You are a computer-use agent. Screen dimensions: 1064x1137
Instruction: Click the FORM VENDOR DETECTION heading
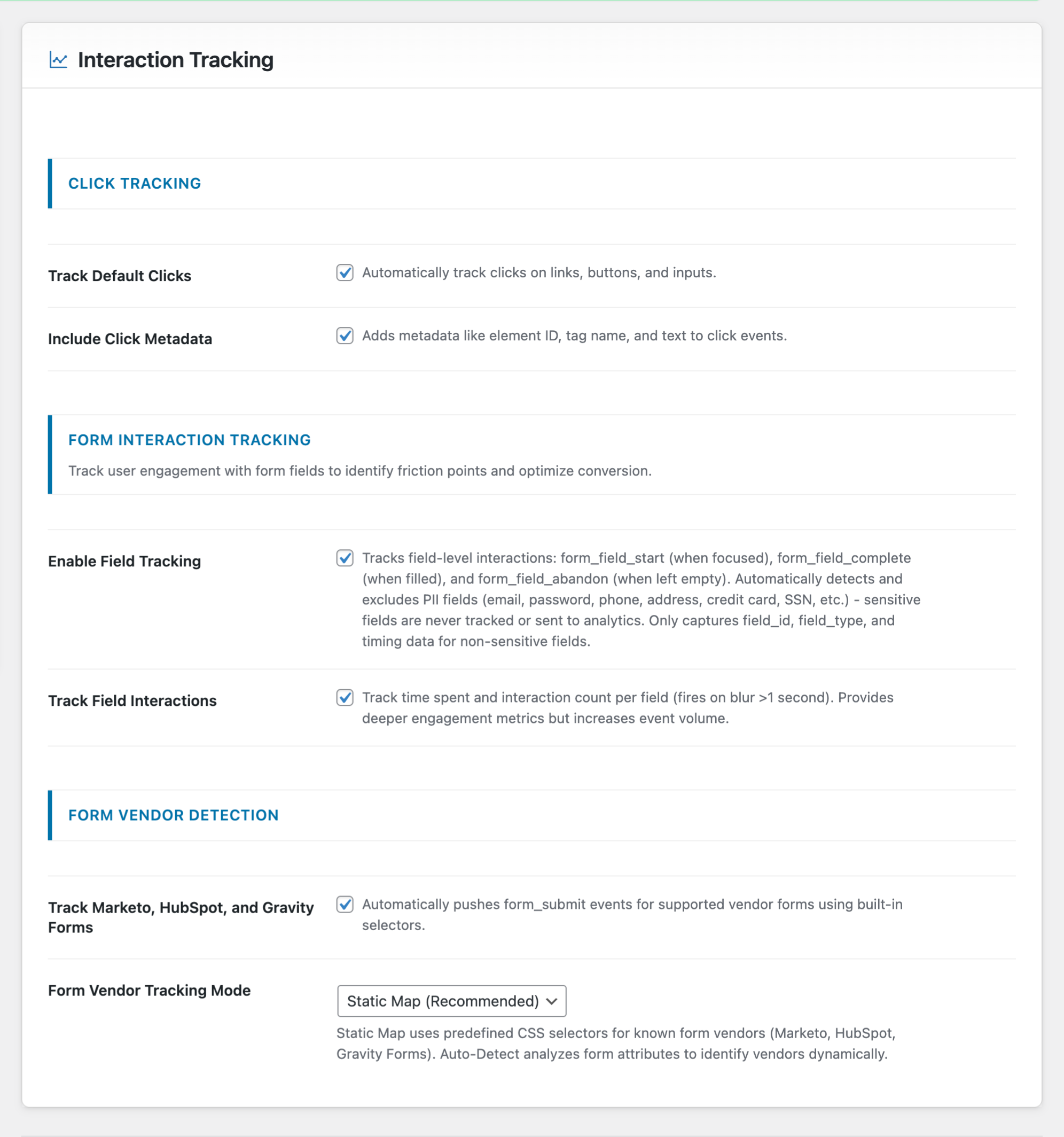pos(173,815)
